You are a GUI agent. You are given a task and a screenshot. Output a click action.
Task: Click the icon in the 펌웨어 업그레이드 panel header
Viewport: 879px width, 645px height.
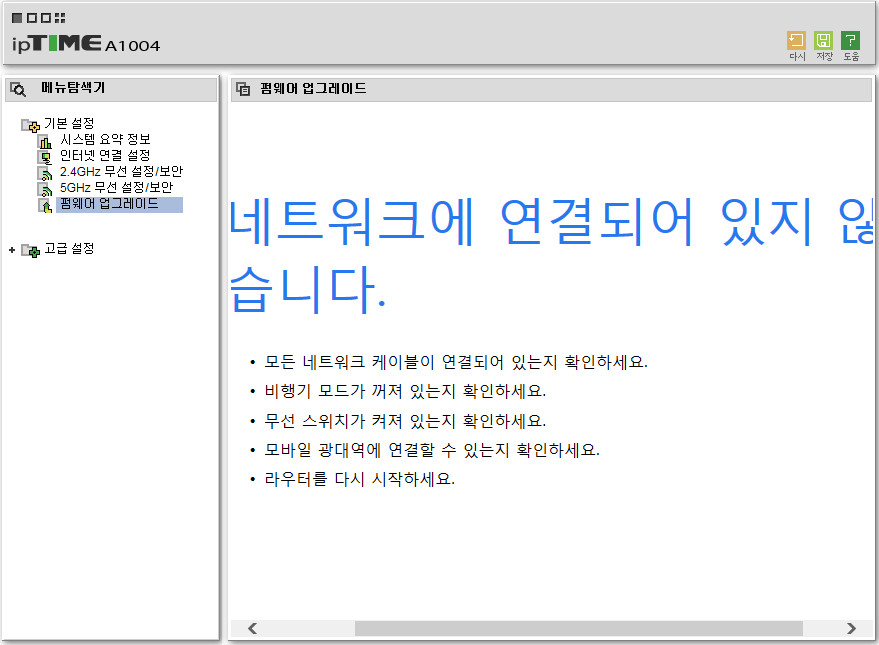point(243,89)
